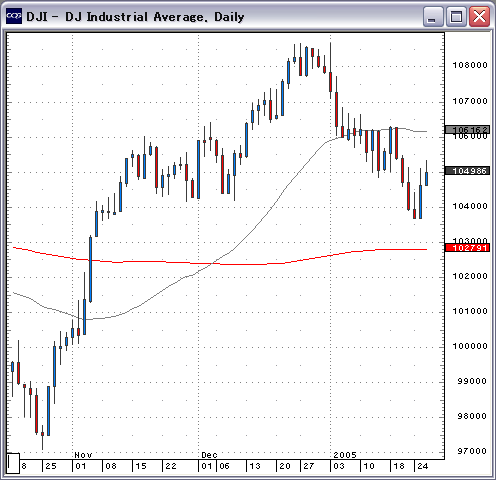Close the DJI chart window
This screenshot has height=480, width=496.
479,16
